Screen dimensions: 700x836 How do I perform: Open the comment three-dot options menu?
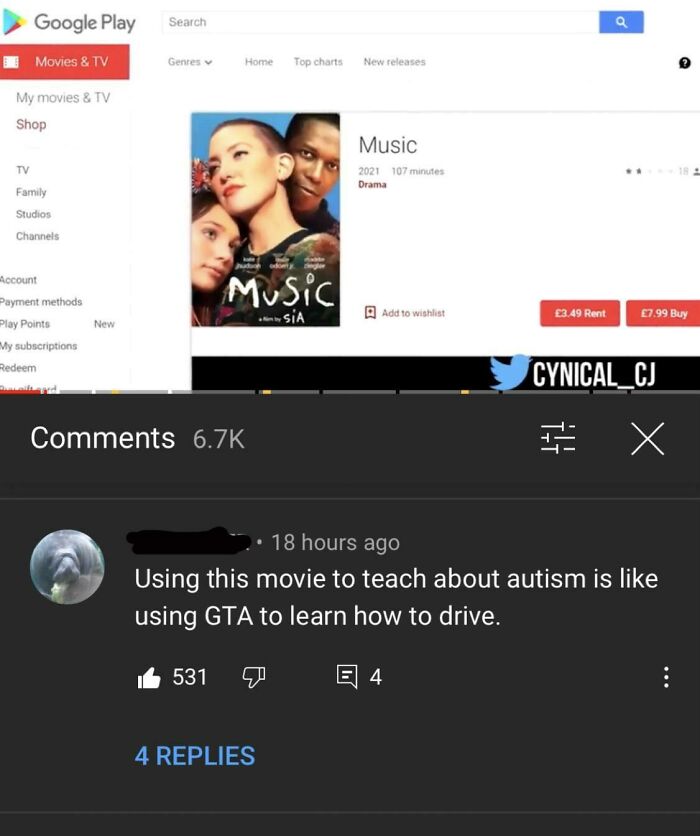[666, 677]
